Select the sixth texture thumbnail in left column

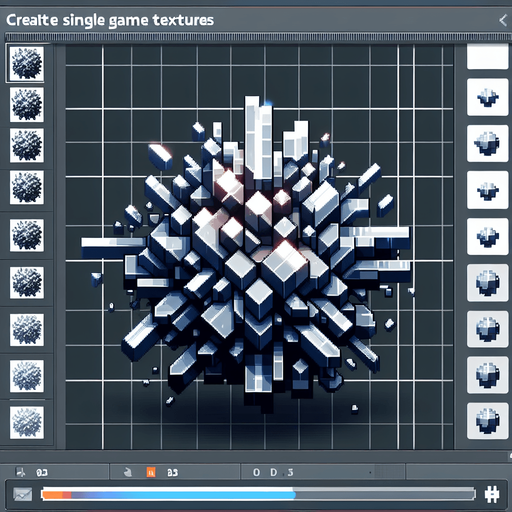click(x=27, y=282)
